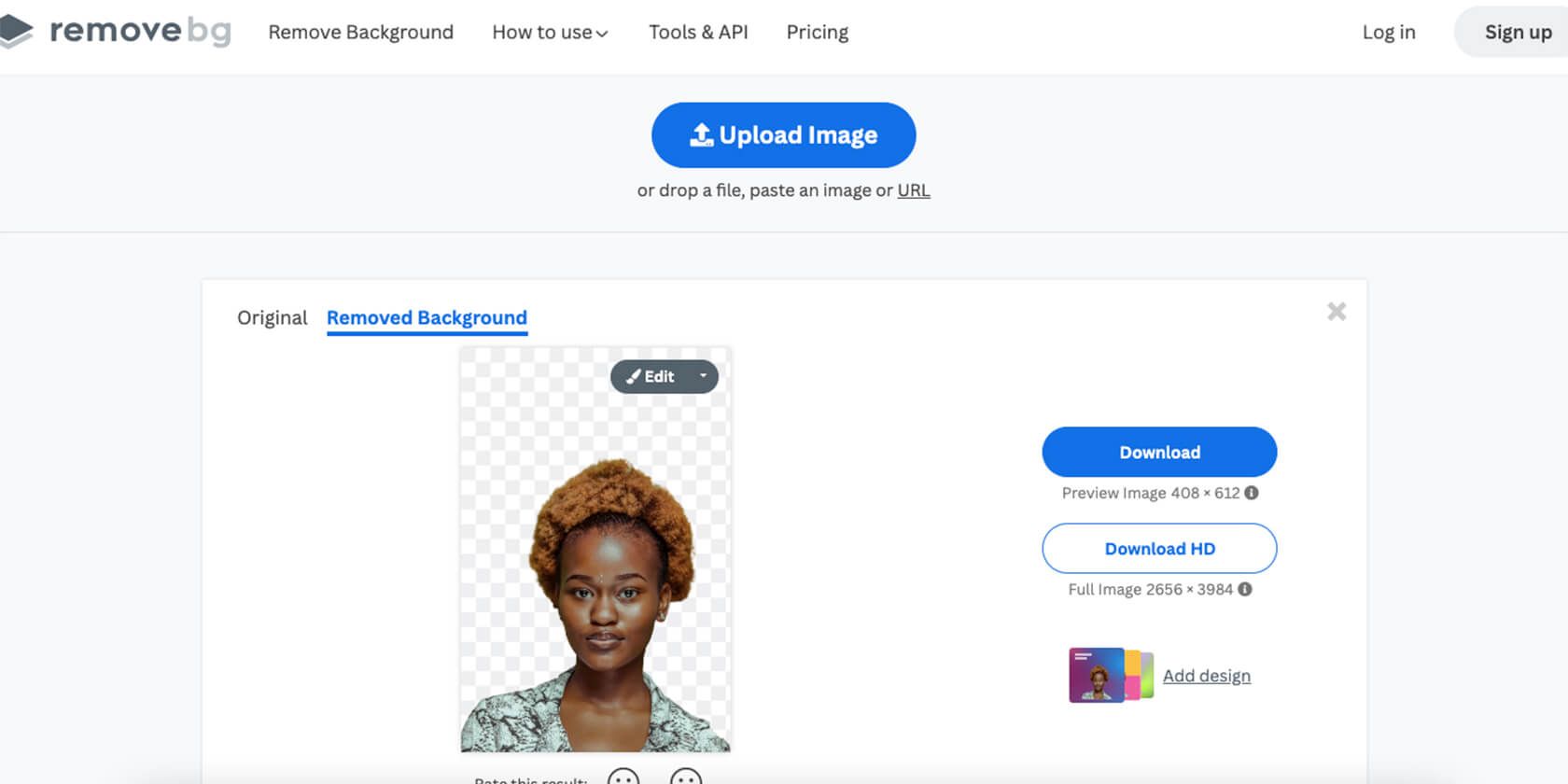Image resolution: width=1568 pixels, height=784 pixels.
Task: Click the background-removed portrait preview
Action: [x=595, y=550]
